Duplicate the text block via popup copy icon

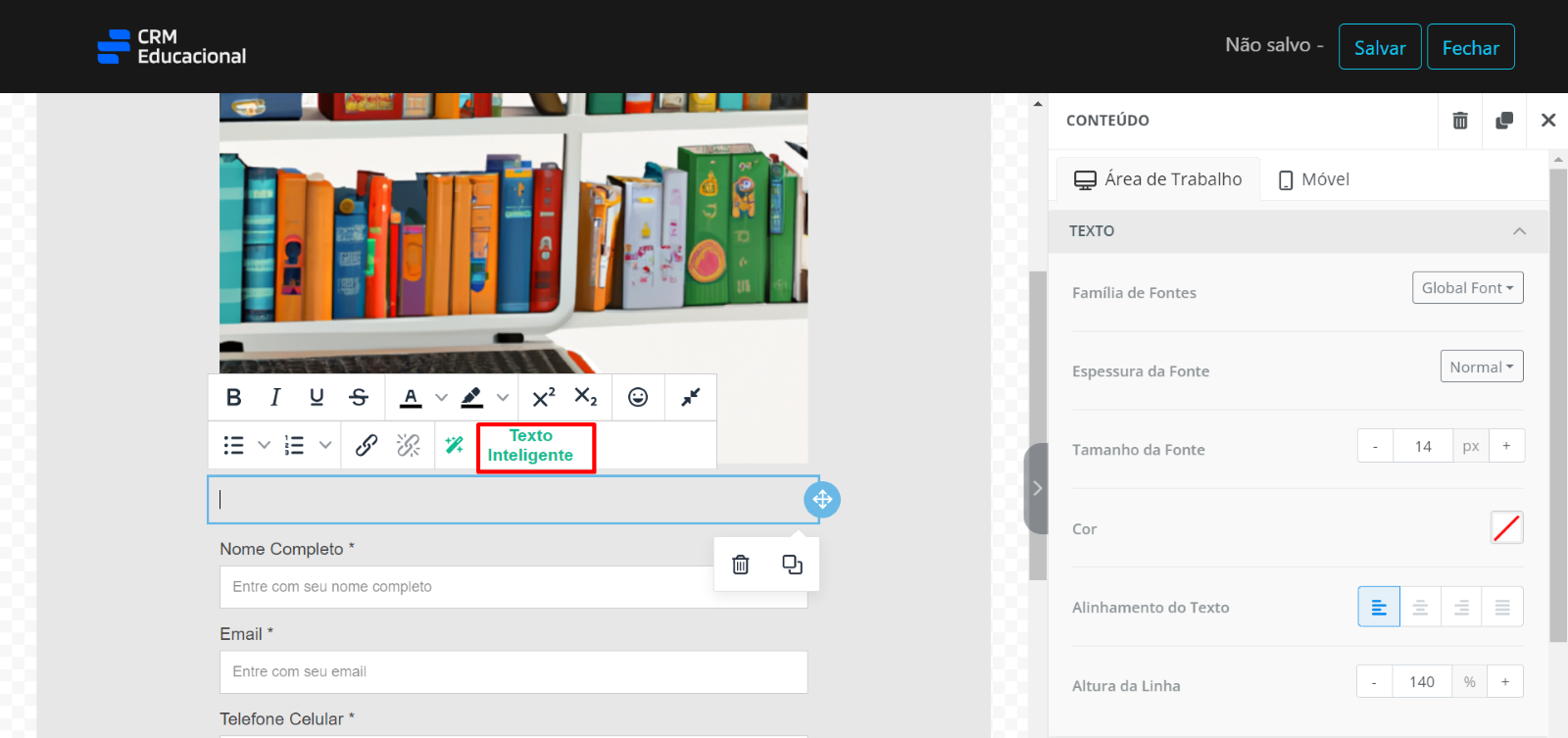point(792,565)
